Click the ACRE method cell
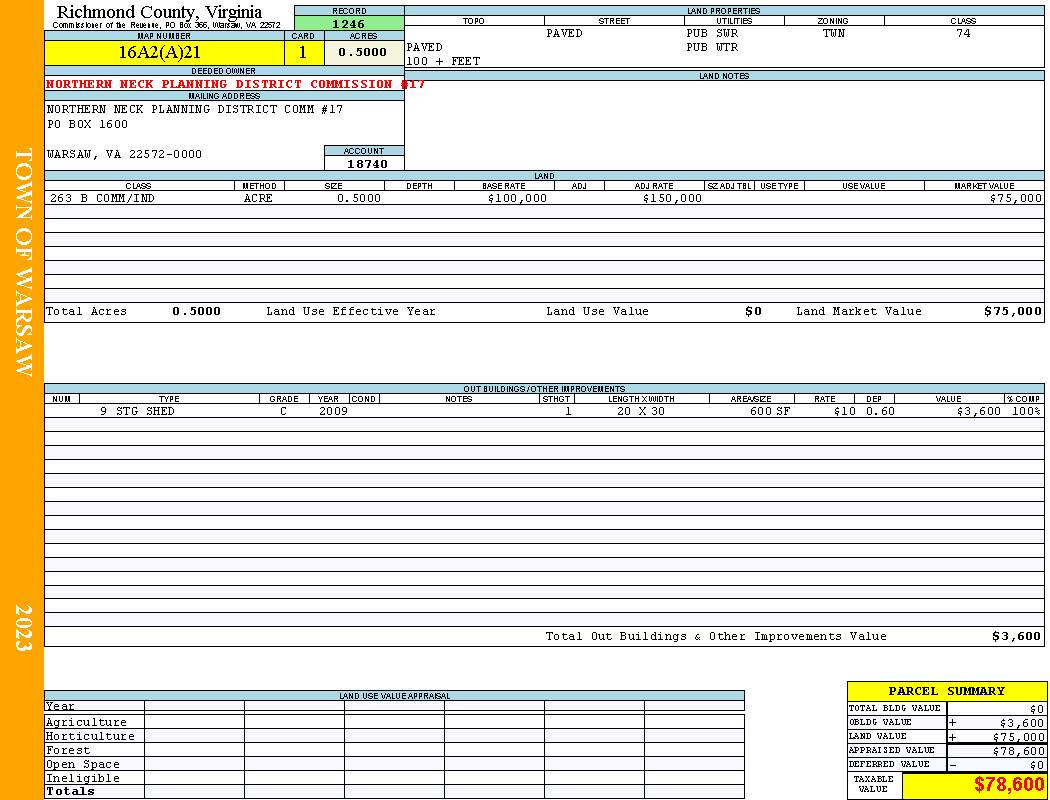Image resolution: width=1050 pixels, height=800 pixels. [258, 198]
